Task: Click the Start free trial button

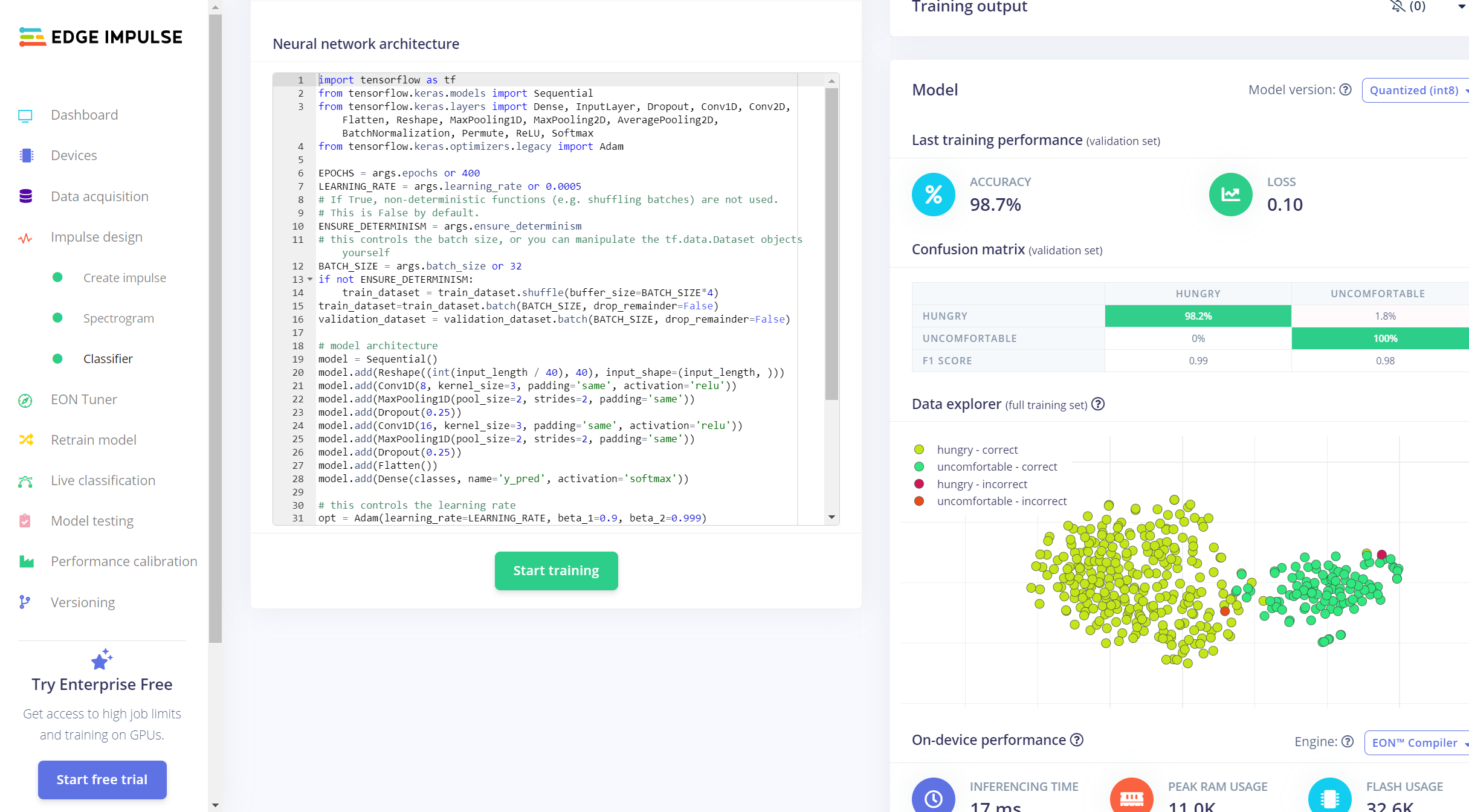Action: (x=102, y=779)
